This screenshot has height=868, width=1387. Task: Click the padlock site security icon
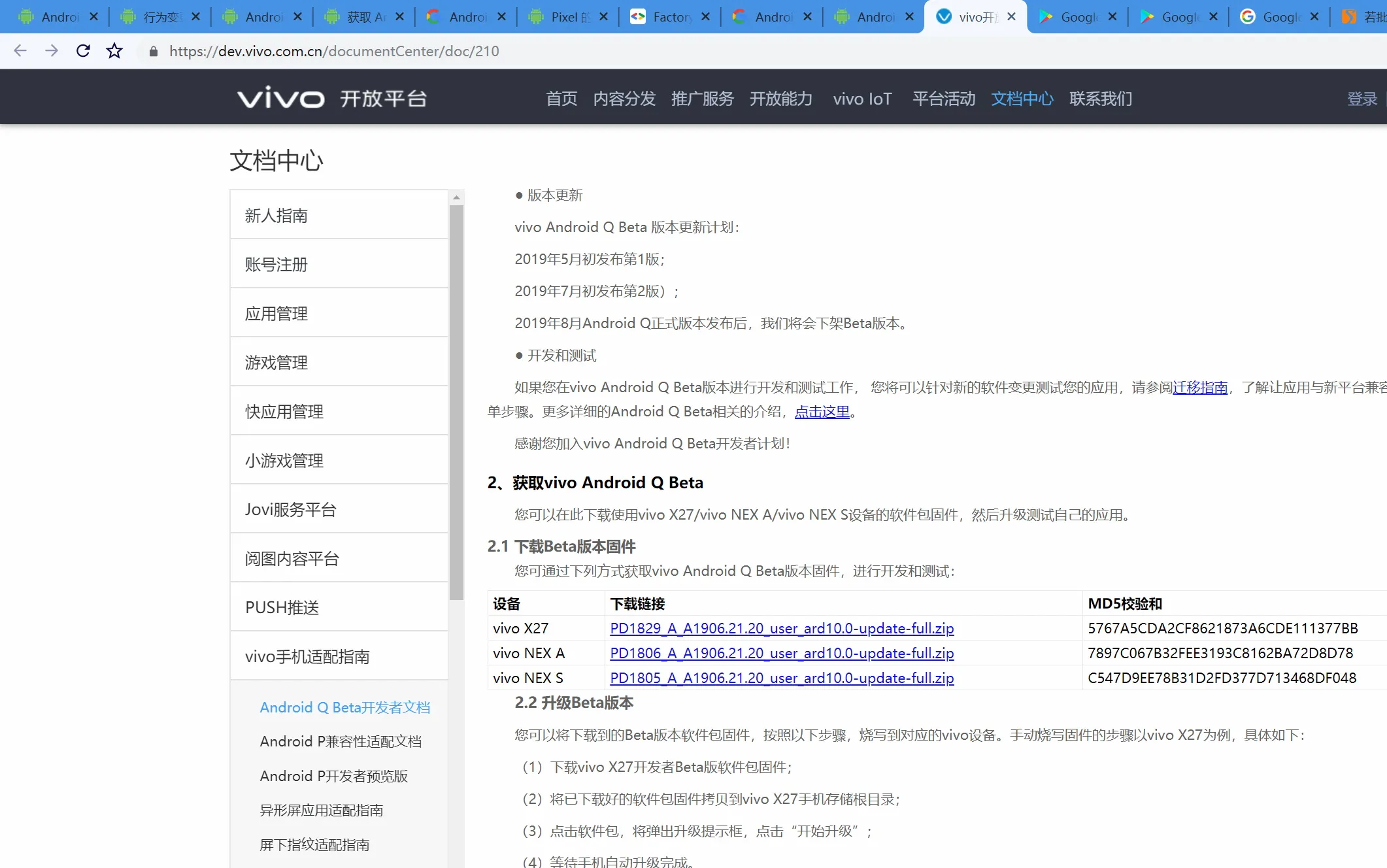point(154,51)
